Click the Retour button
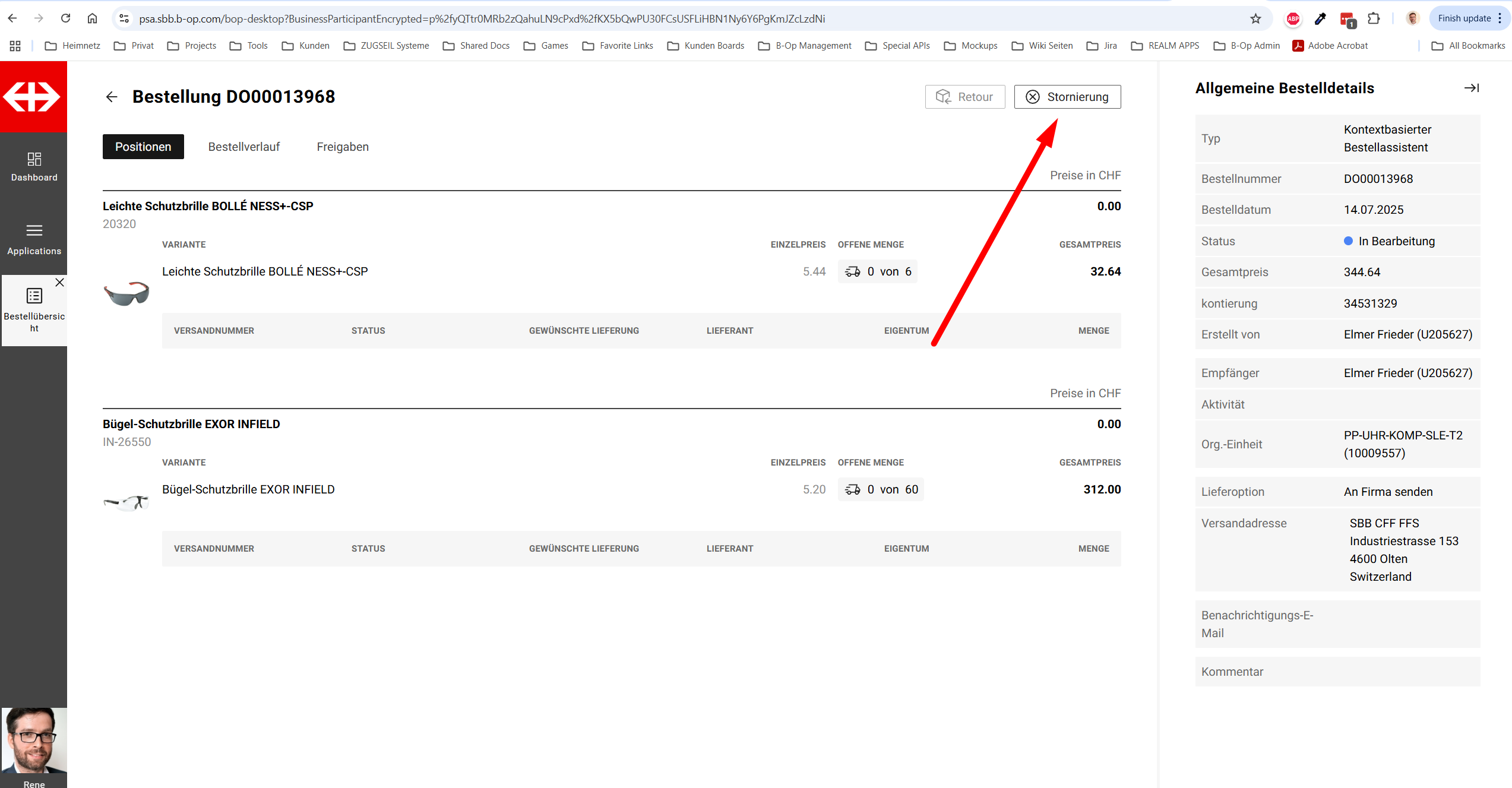Screen dimensions: 1512x788 [x=964, y=97]
